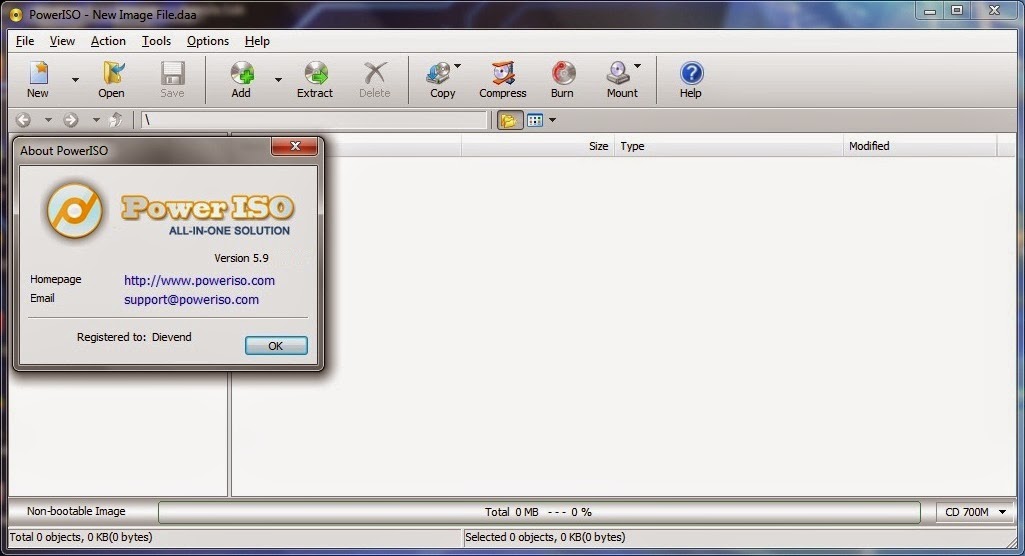Click the PowerISO disc logo in dialog

coord(75,211)
